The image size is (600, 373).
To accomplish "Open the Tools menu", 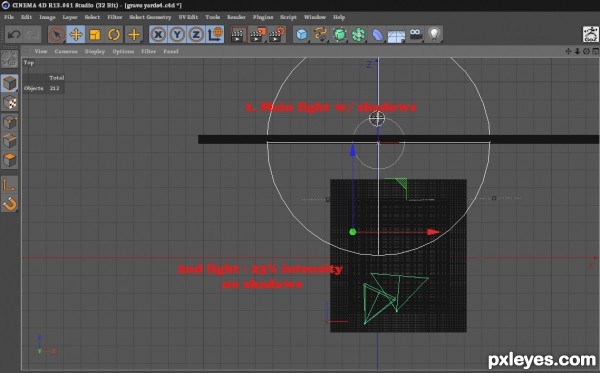I will [x=213, y=17].
